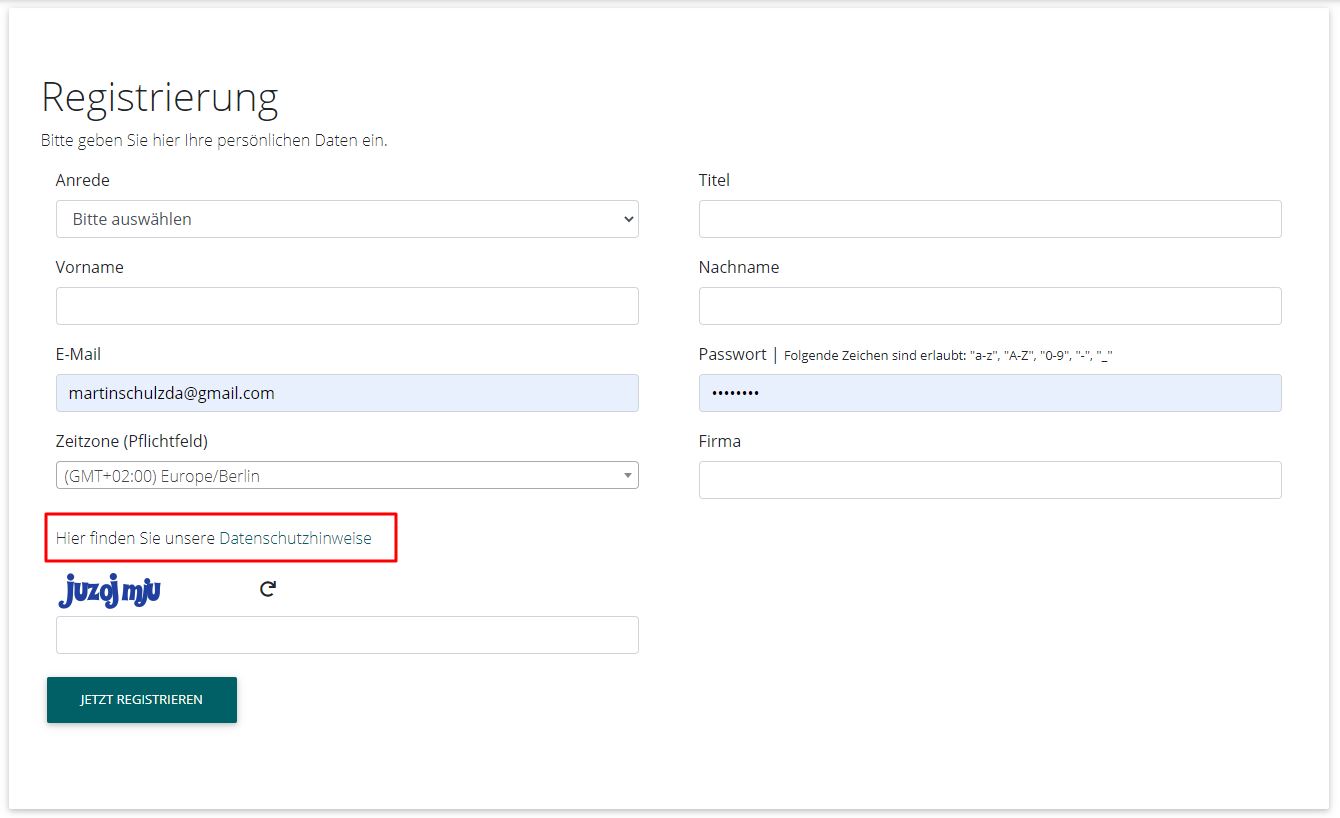
Task: Reload the captcha with the refresh icon
Action: pyautogui.click(x=267, y=589)
